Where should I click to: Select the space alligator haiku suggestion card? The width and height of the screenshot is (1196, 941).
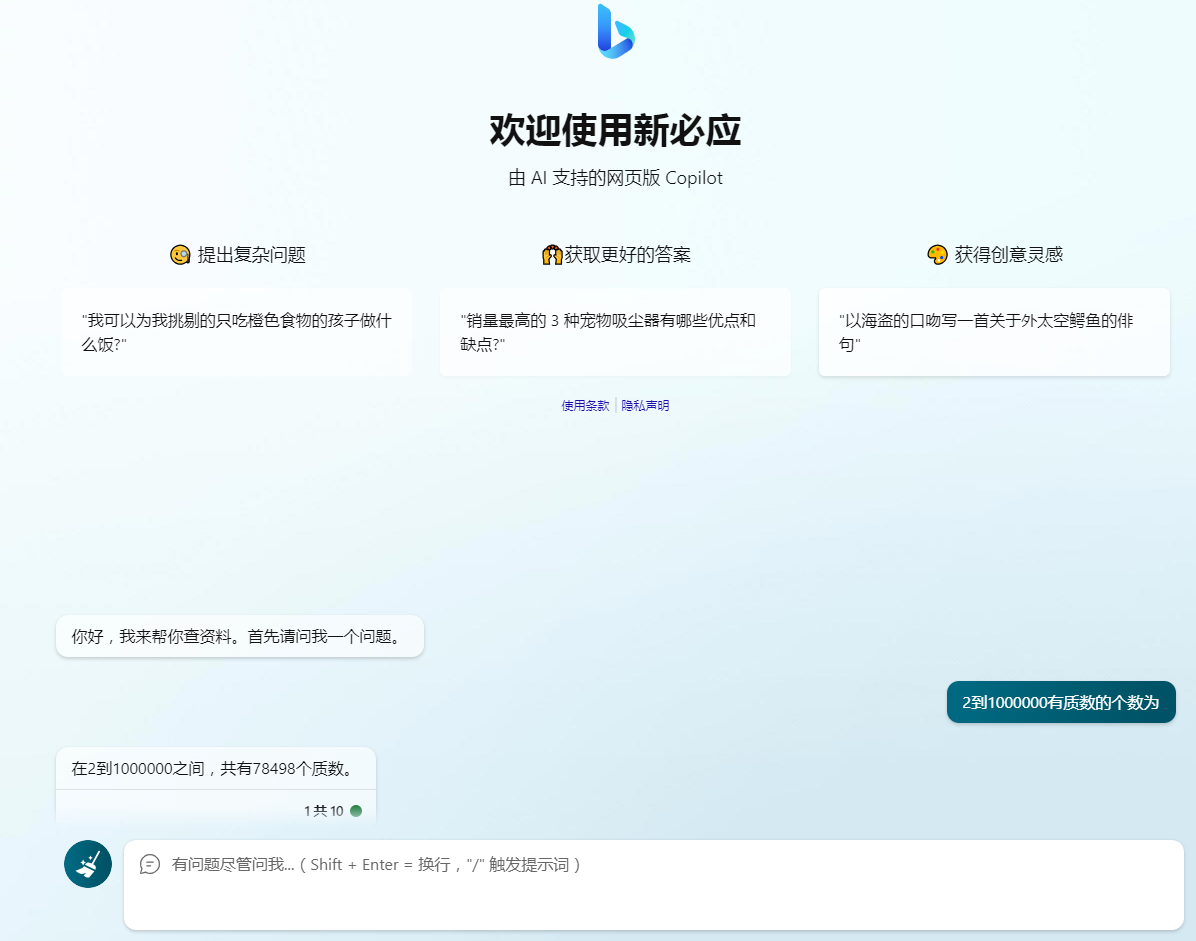pos(994,332)
